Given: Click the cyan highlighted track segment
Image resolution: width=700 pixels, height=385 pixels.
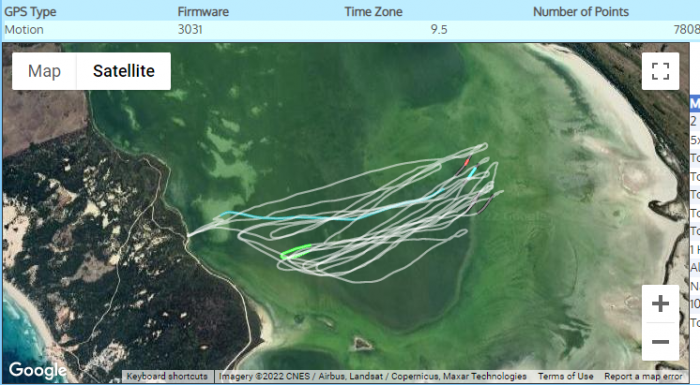Looking at the screenshot, I should tap(330, 217).
